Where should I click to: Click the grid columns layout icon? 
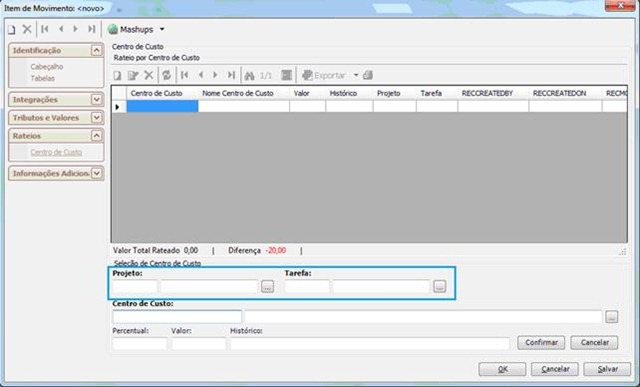(287, 75)
